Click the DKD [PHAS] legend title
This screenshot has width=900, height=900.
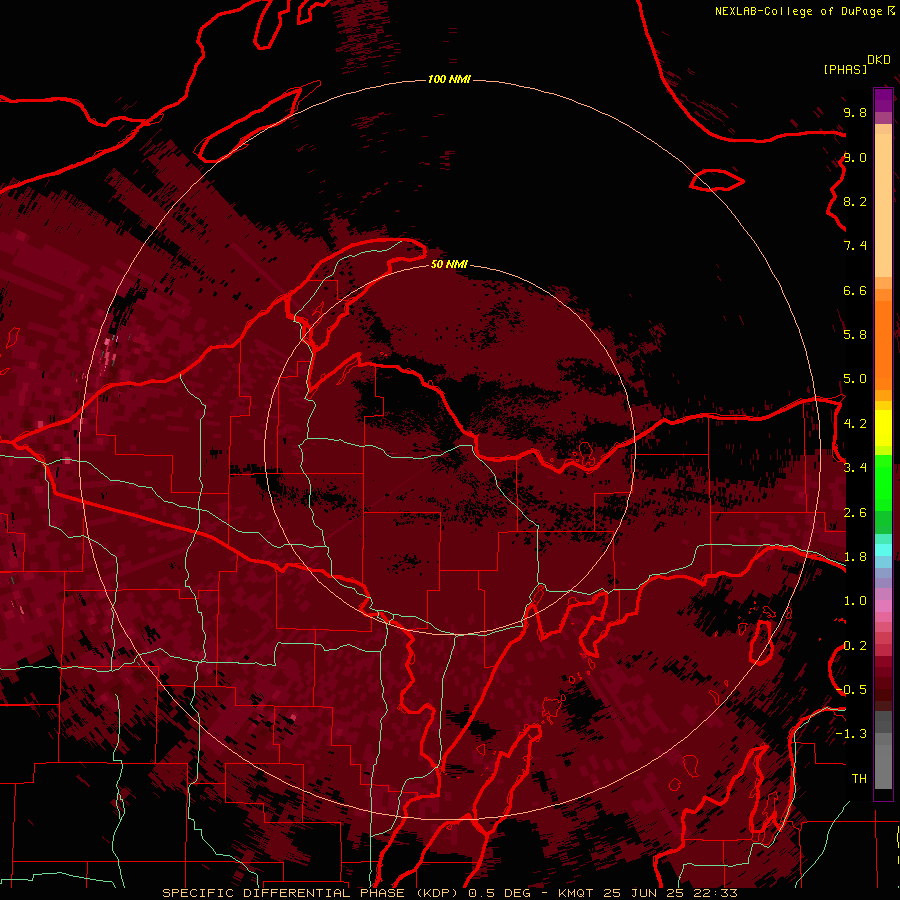click(856, 64)
